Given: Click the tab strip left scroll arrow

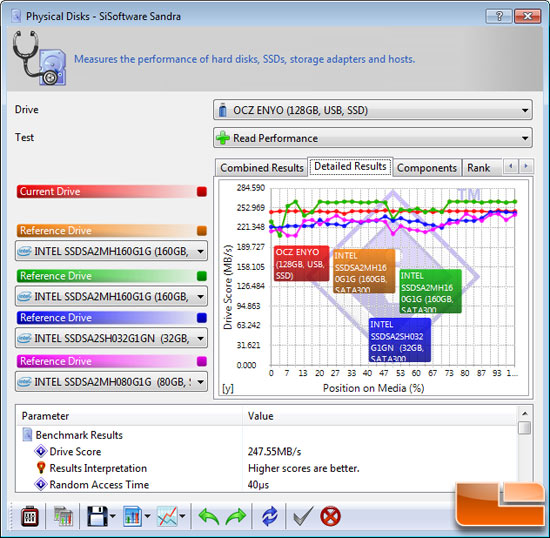Looking at the screenshot, I should point(511,166).
